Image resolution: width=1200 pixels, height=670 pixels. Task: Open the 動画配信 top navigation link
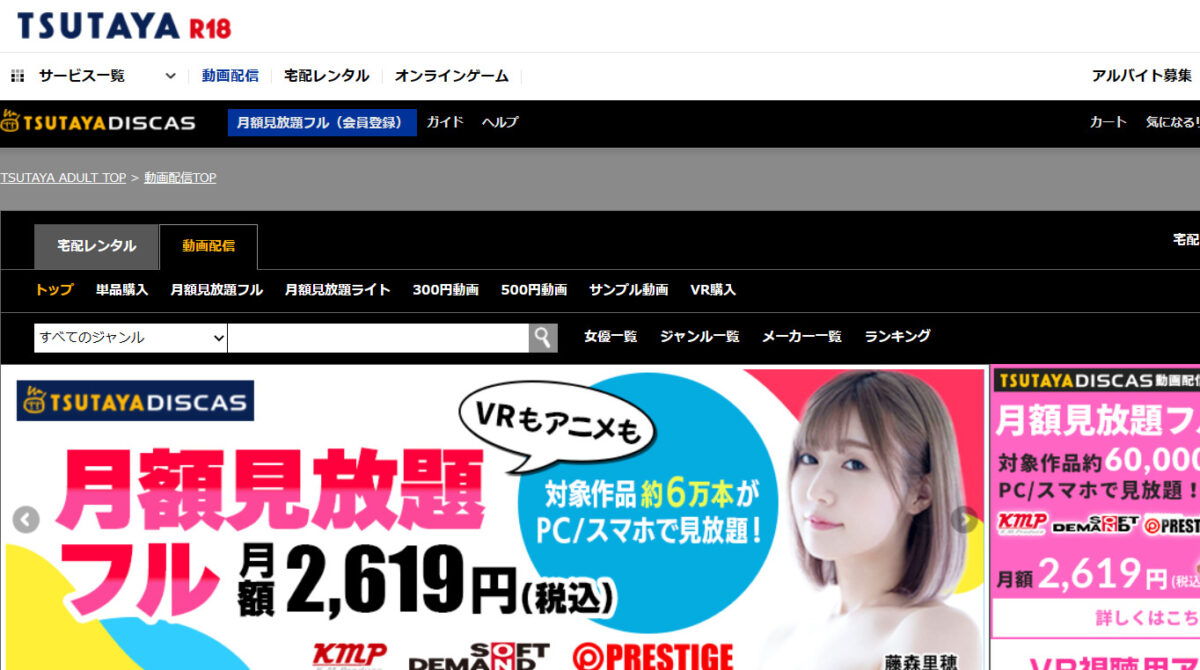click(230, 76)
